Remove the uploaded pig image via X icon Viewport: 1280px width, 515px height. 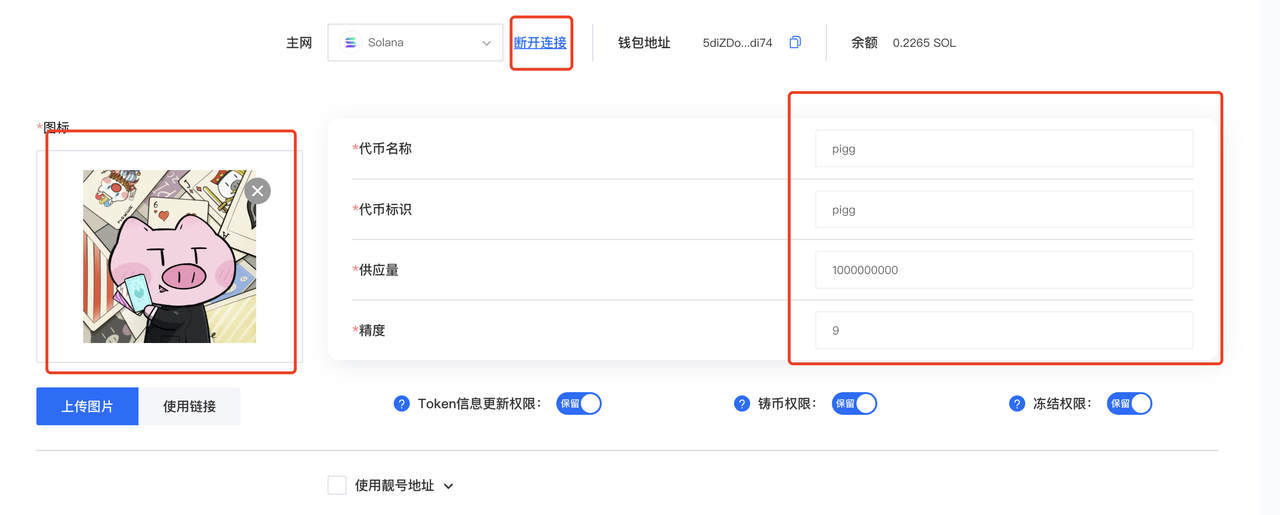[x=257, y=190]
